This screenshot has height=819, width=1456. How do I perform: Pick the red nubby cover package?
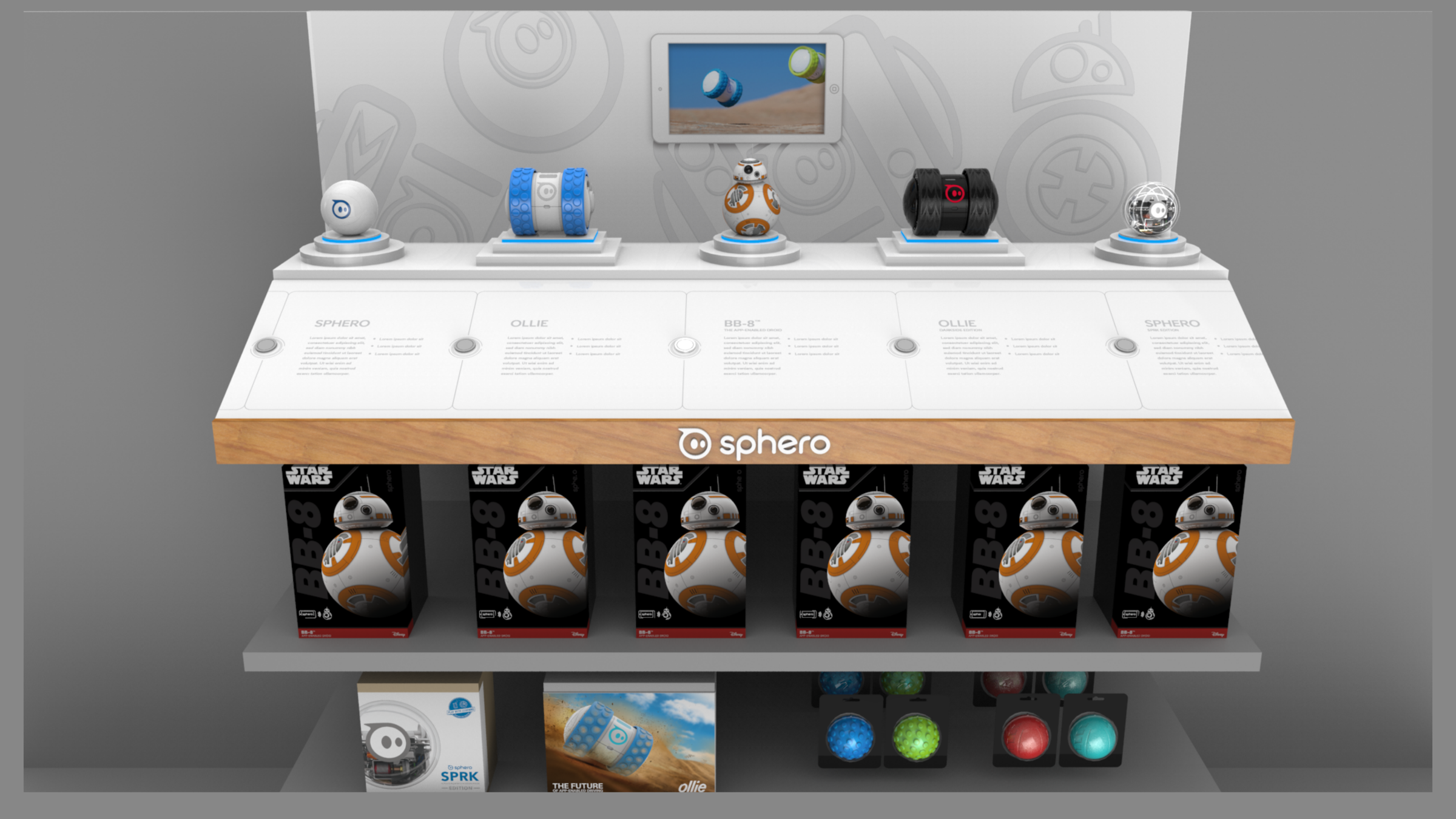point(1025,730)
